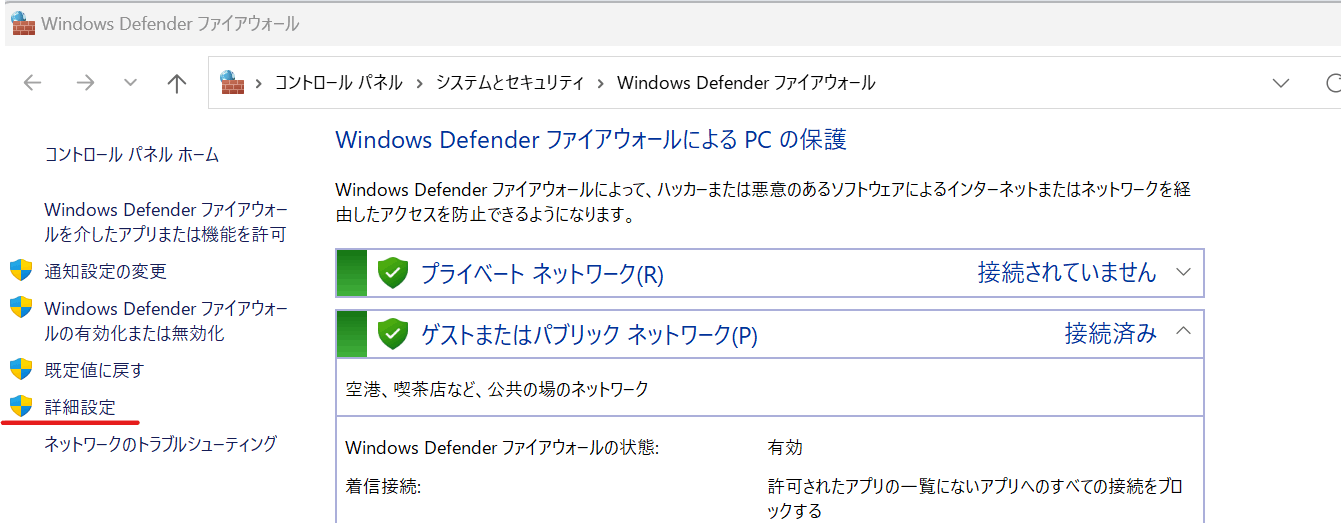The image size is (1341, 523).
Task: Expand chevron after the address bar firewall icon
Action: click(x=259, y=83)
